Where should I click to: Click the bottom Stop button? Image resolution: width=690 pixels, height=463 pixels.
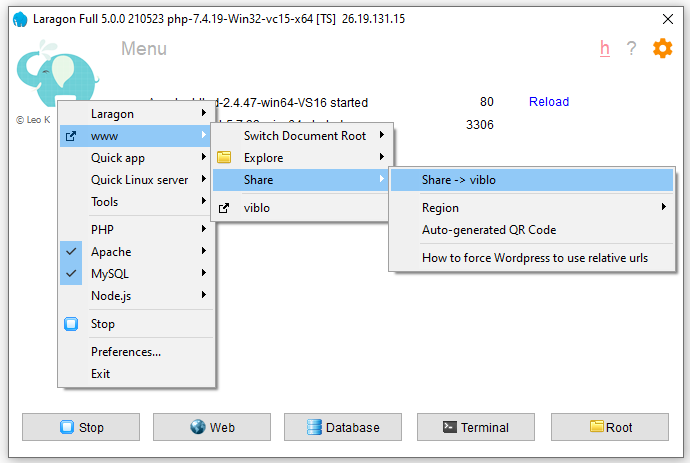tap(81, 427)
